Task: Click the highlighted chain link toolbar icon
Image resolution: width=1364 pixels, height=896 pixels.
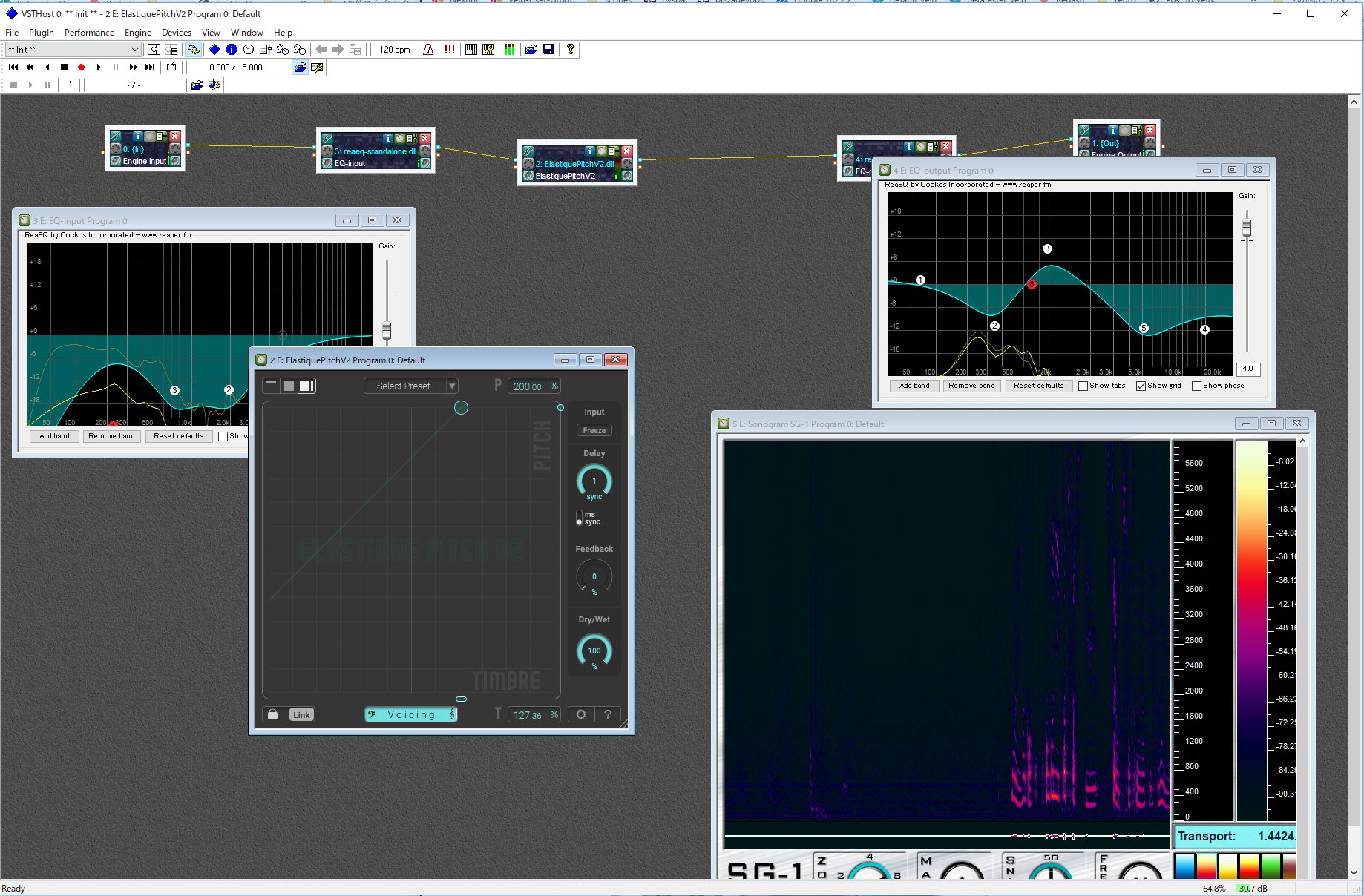Action: [x=193, y=50]
